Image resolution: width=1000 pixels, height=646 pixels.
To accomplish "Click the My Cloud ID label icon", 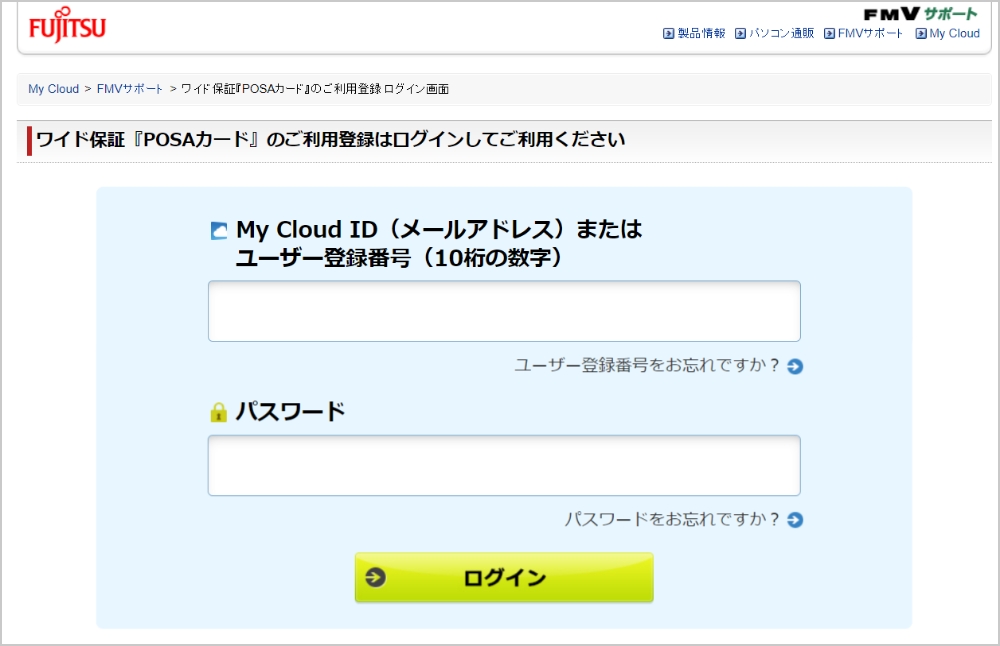I will [x=219, y=231].
